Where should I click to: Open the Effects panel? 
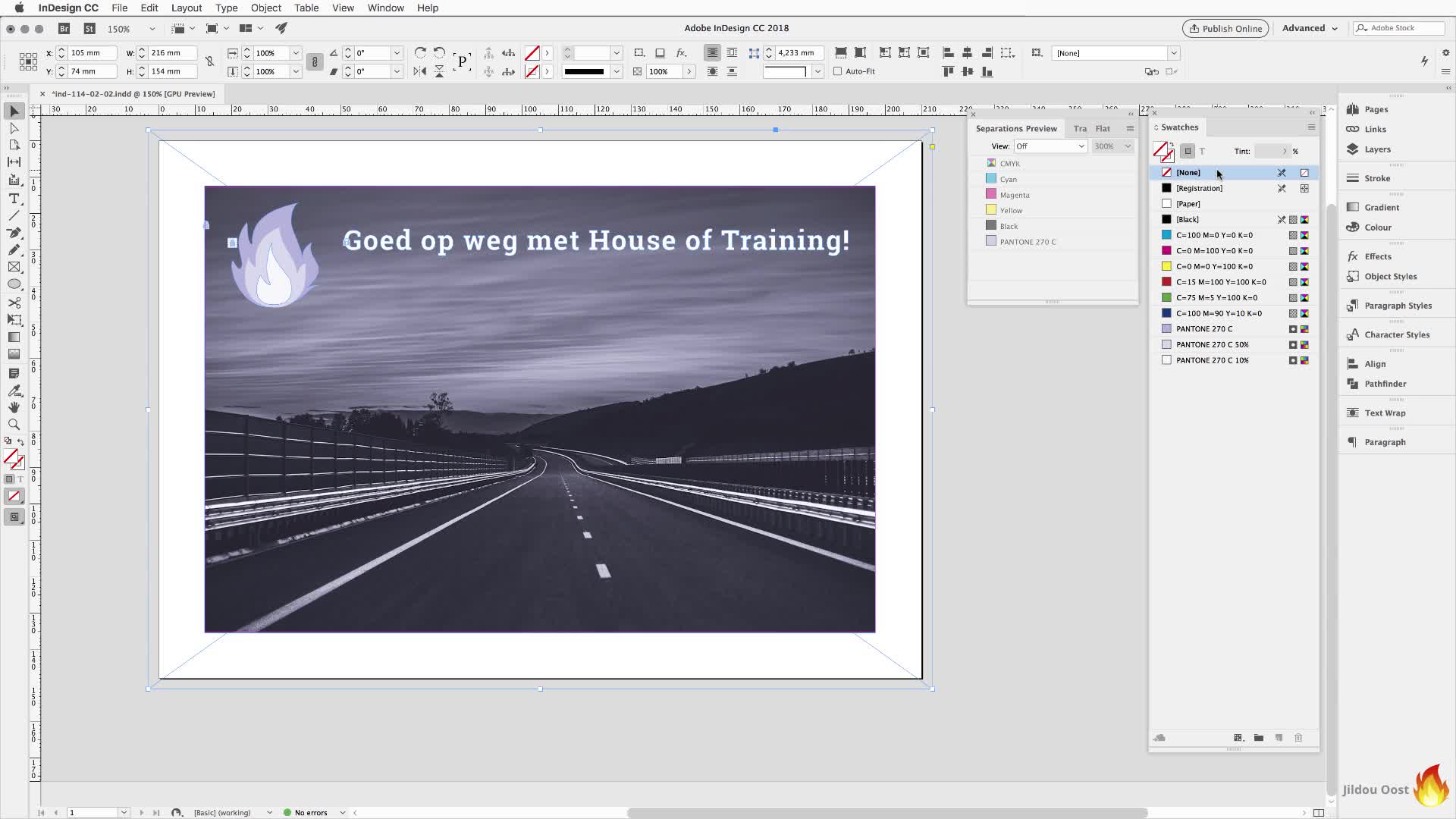tap(1378, 256)
